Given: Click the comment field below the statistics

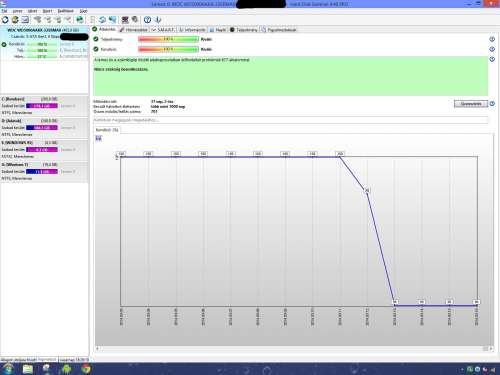Looking at the screenshot, I should [x=290, y=120].
